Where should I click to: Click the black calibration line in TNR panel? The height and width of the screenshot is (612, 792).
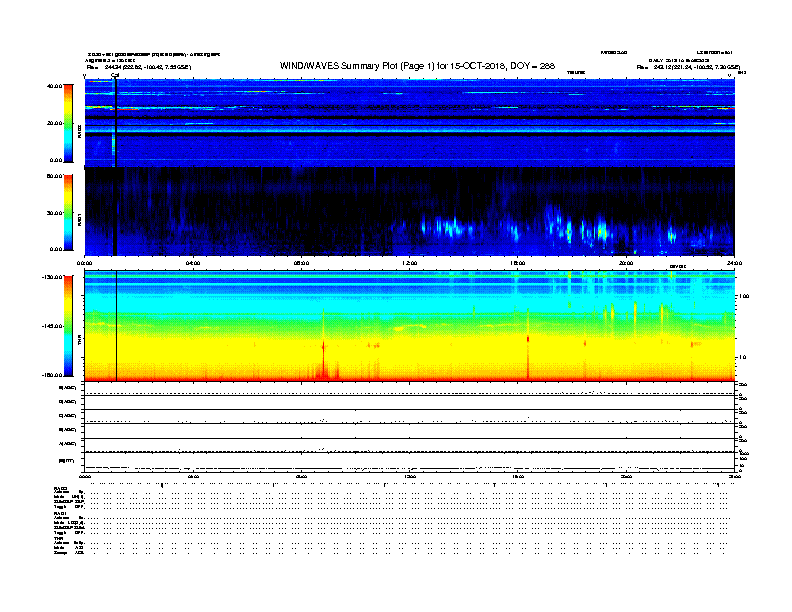(117, 326)
